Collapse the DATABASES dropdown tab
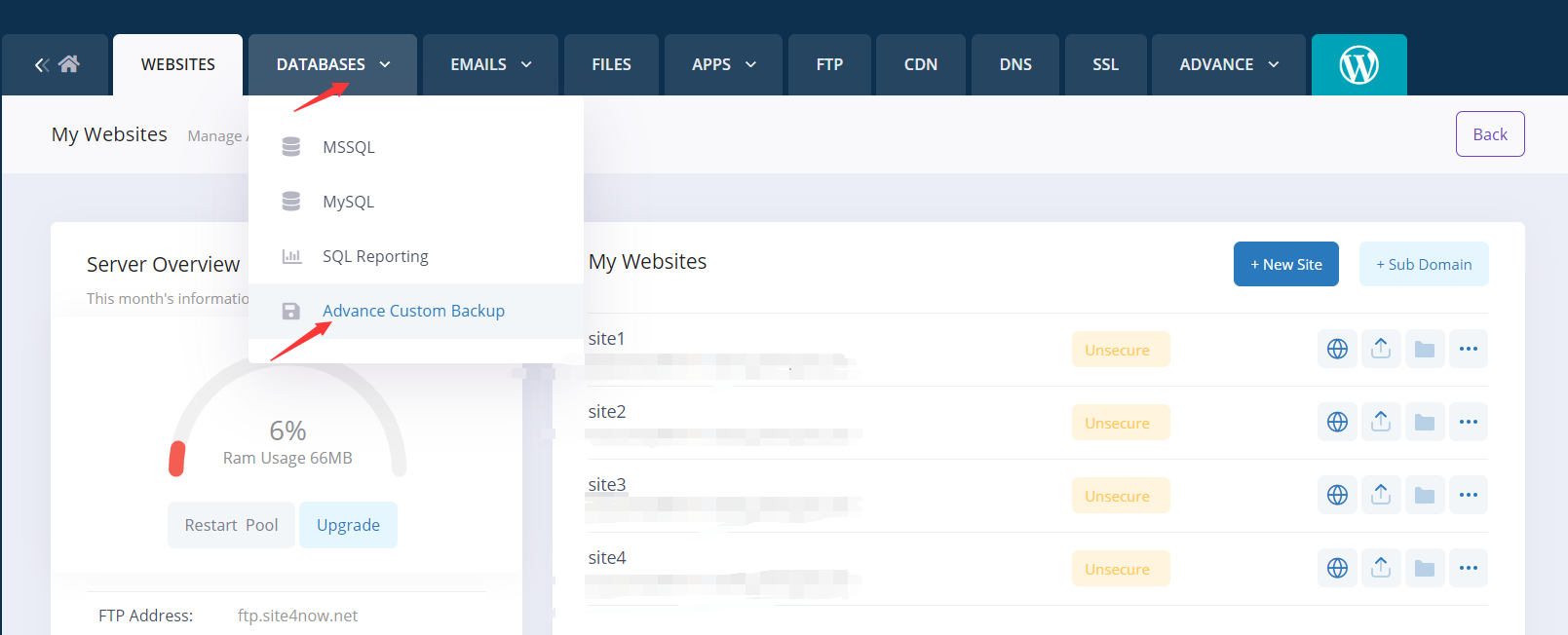The image size is (1568, 635). coord(332,65)
